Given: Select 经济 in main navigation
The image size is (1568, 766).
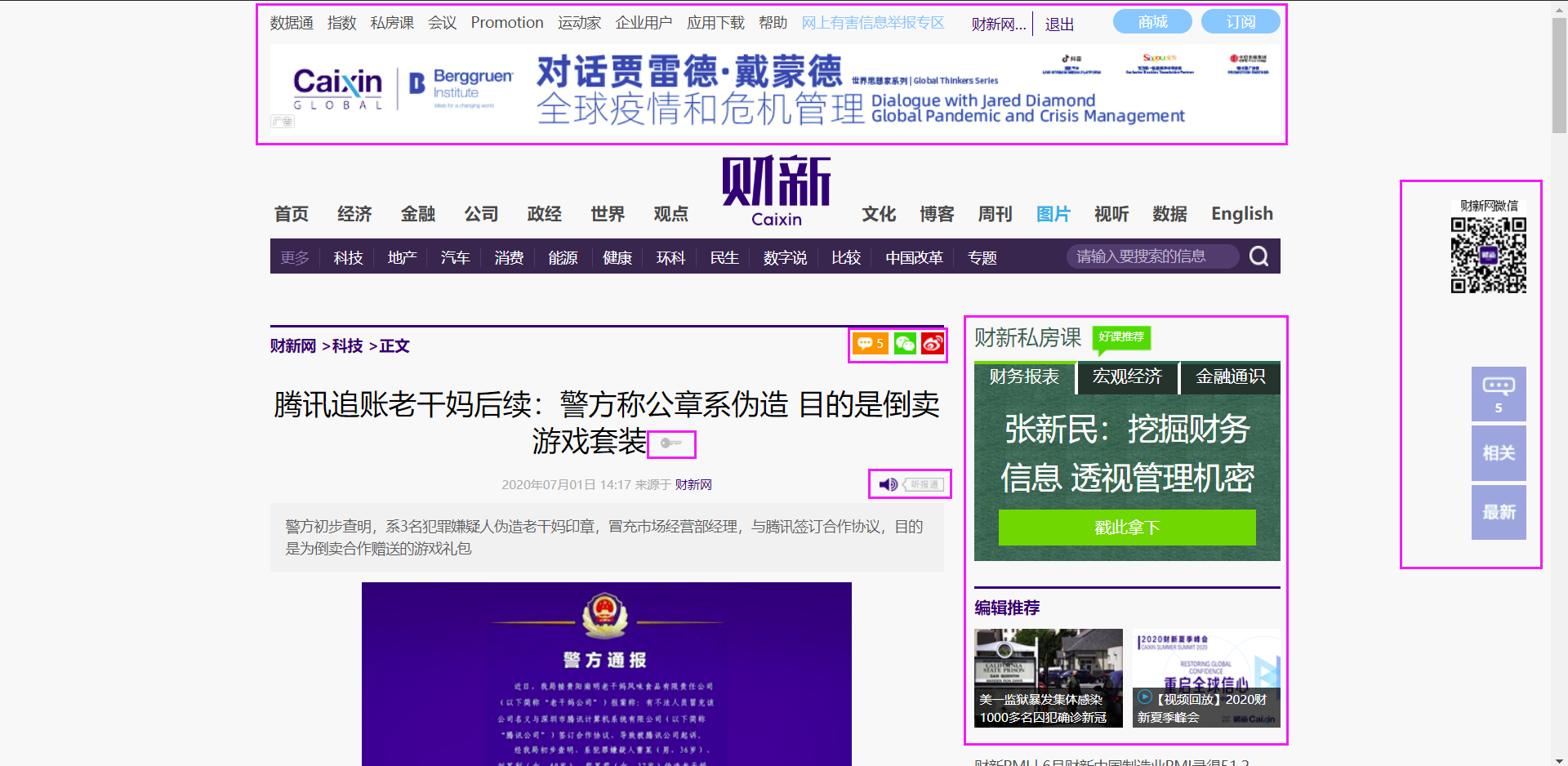Looking at the screenshot, I should coord(354,214).
